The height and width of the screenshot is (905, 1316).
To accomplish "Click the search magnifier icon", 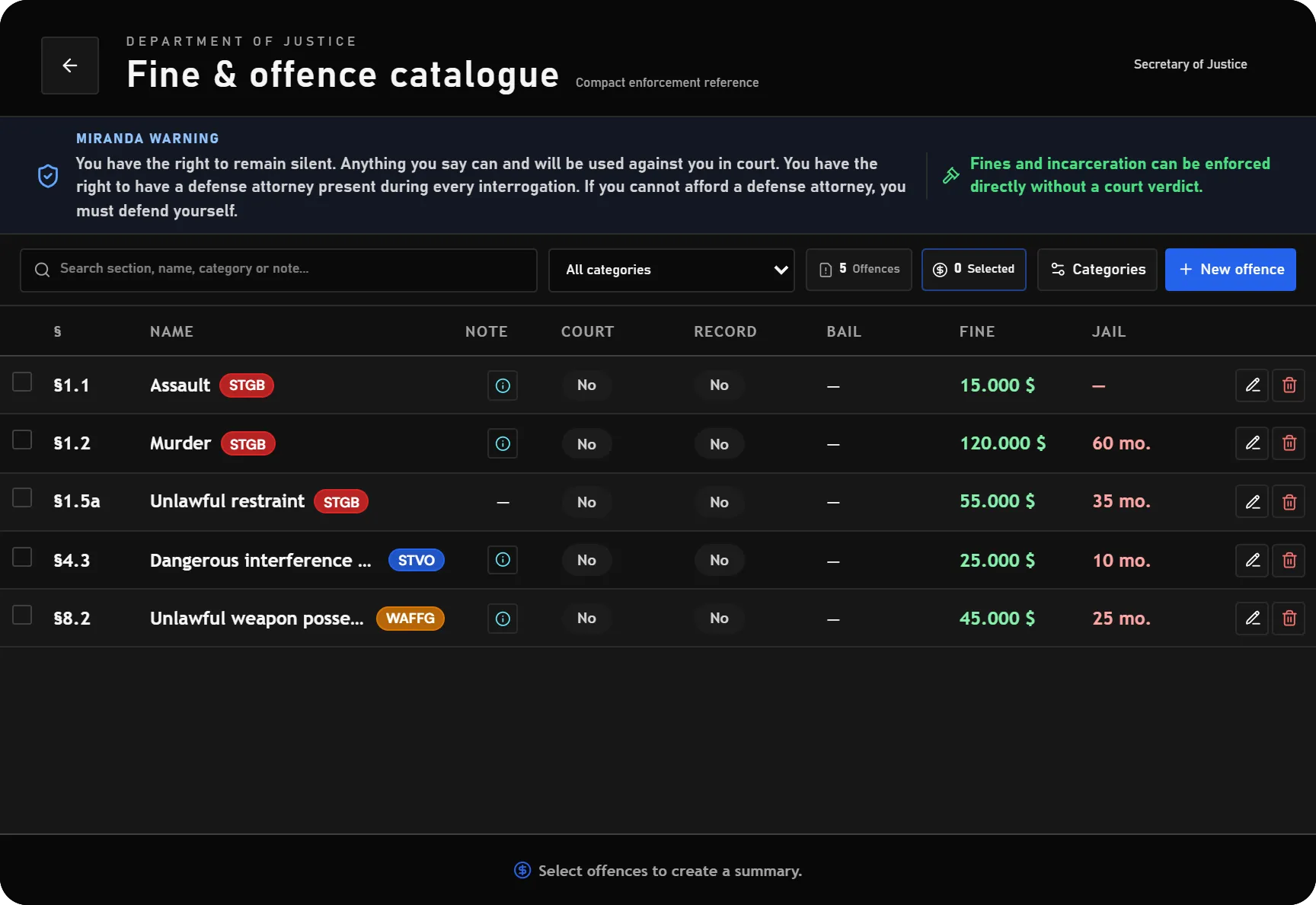I will (42, 270).
